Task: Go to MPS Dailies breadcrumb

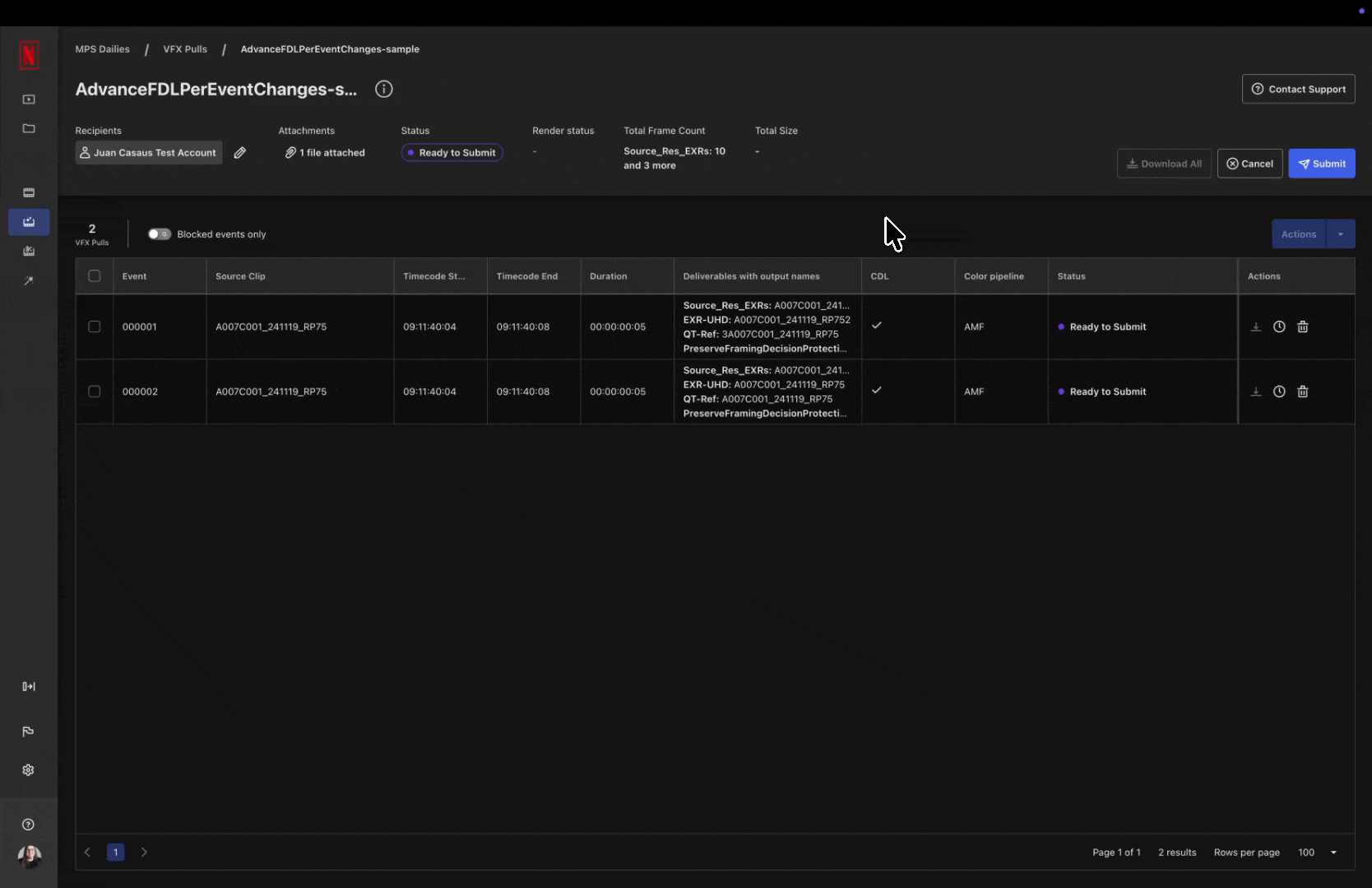Action: pos(102,49)
